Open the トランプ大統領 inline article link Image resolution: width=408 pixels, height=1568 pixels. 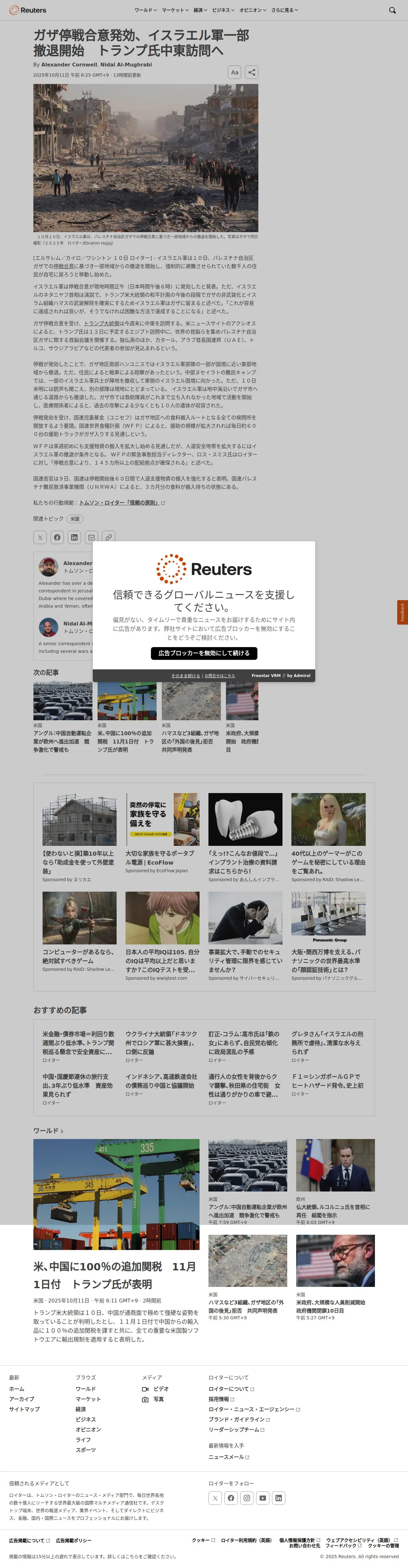(102, 323)
